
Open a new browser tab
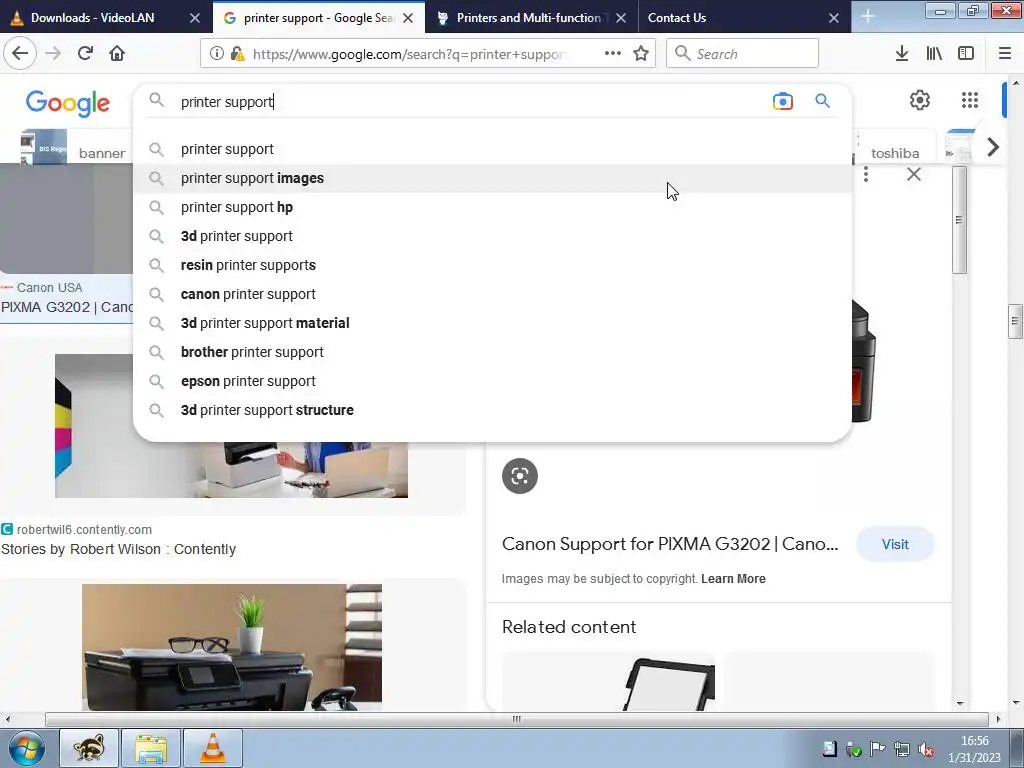868,16
